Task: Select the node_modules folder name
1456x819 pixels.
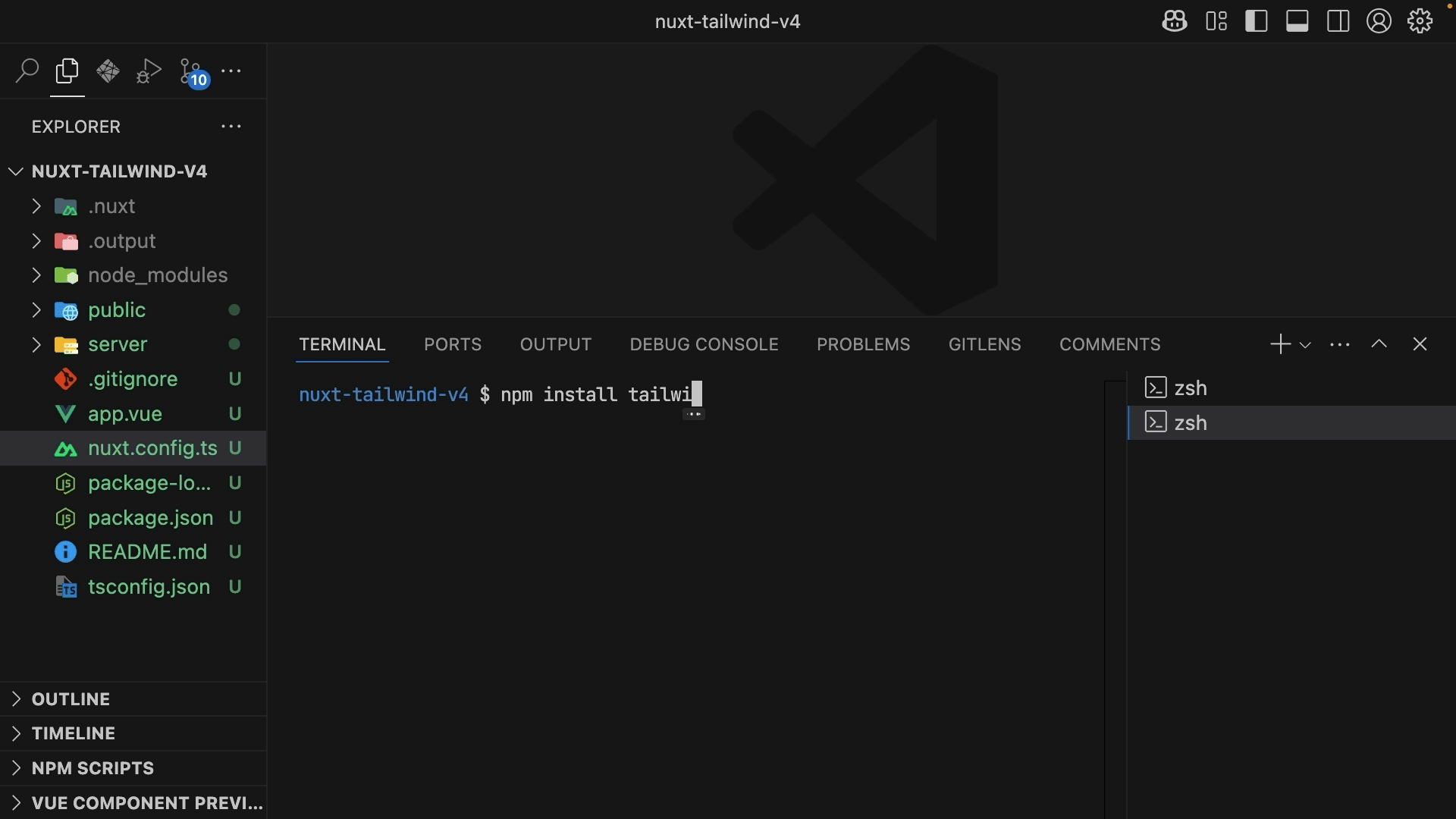Action: (x=158, y=275)
